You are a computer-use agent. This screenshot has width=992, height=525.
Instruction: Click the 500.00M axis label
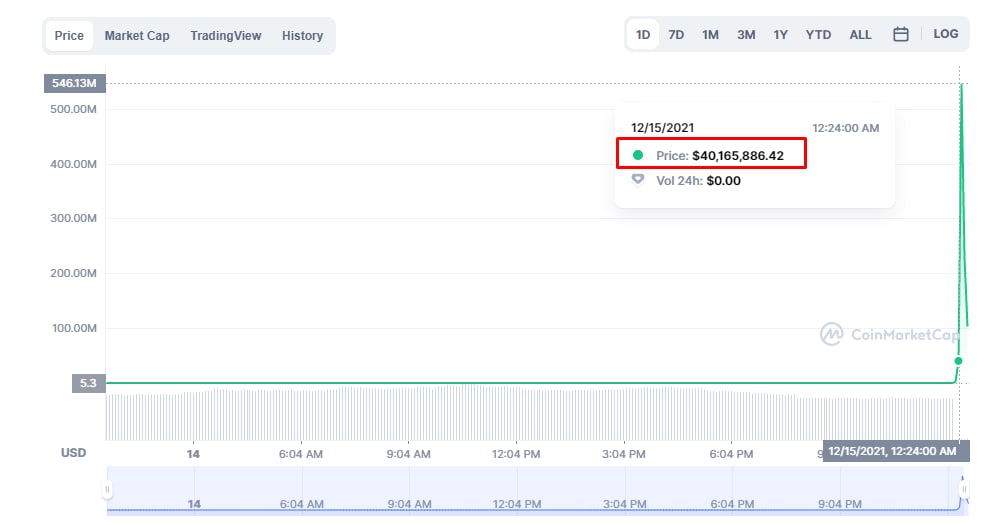pos(73,109)
